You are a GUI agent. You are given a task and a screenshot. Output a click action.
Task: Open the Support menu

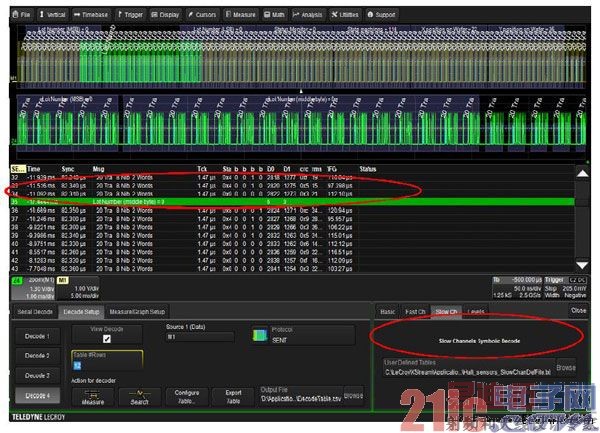(x=382, y=15)
